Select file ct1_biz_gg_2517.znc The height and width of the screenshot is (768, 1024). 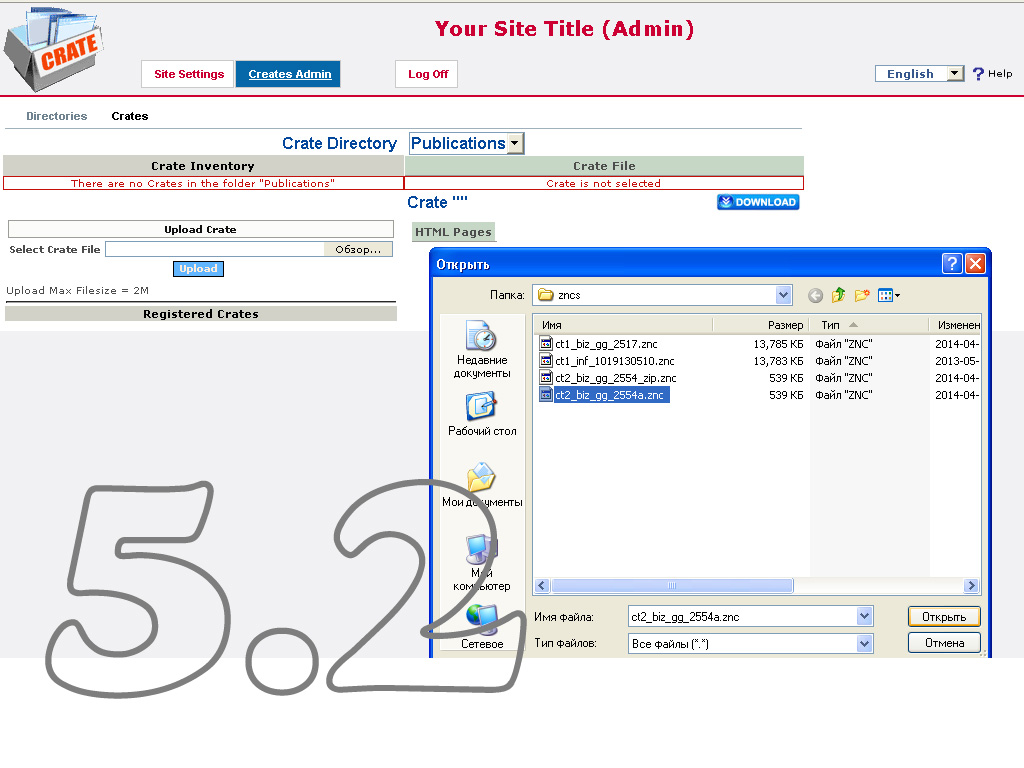(606, 344)
